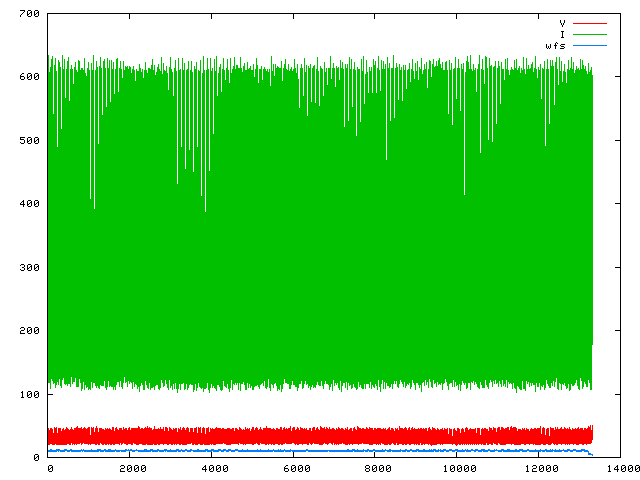Click the blue wfs legend line sample
Viewport: 640px width, 480px height.
point(590,46)
